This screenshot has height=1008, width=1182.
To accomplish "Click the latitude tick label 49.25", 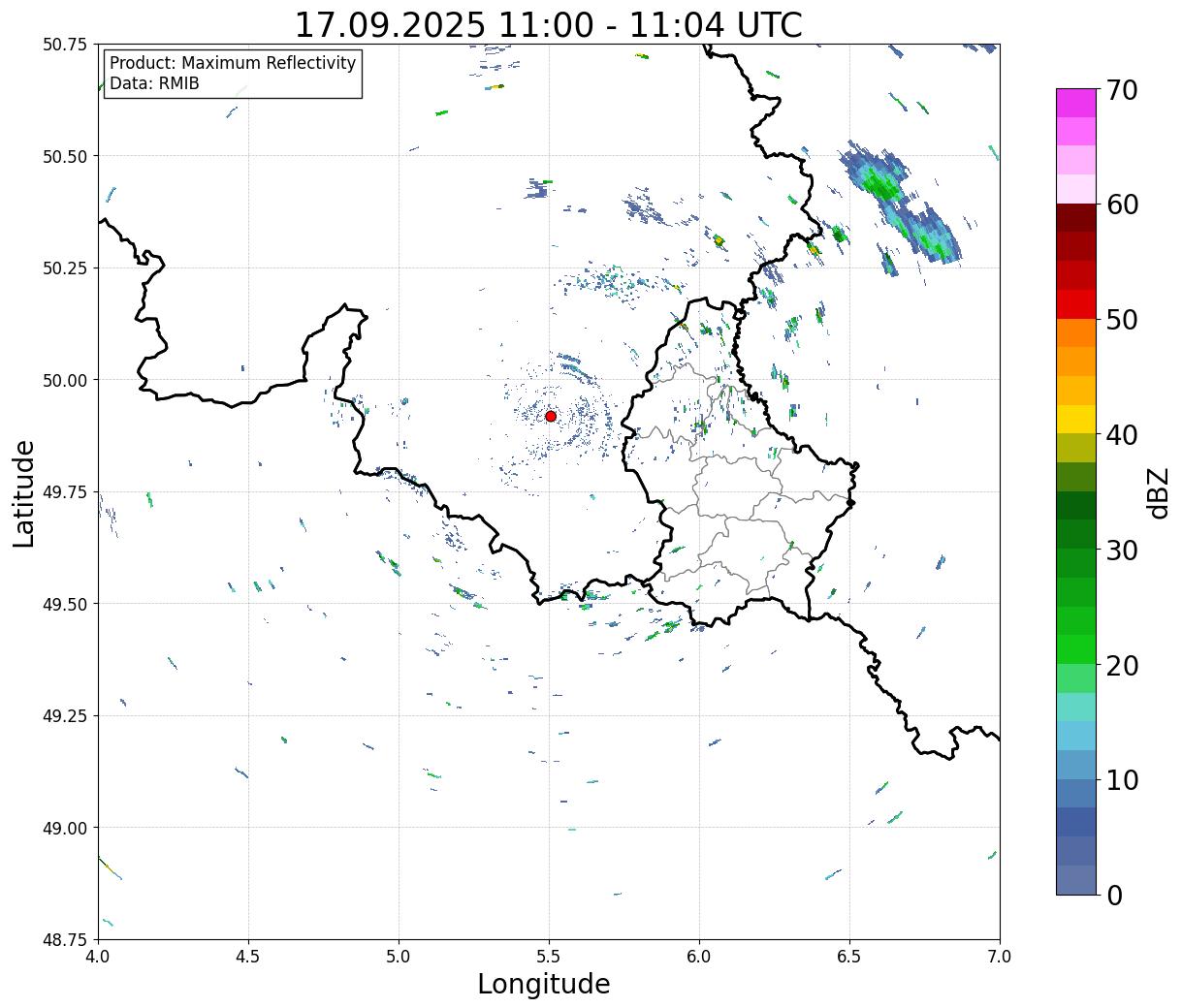I will tap(65, 716).
